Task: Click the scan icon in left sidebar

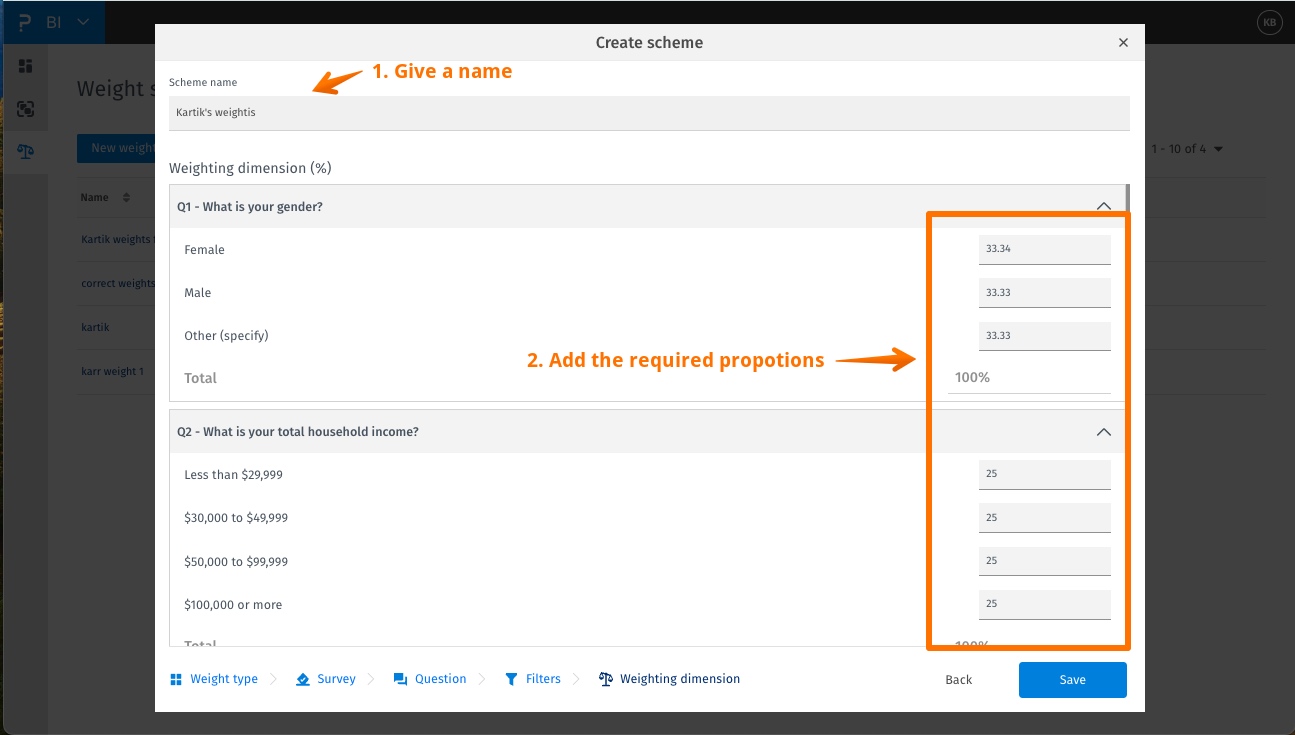Action: tap(26, 109)
